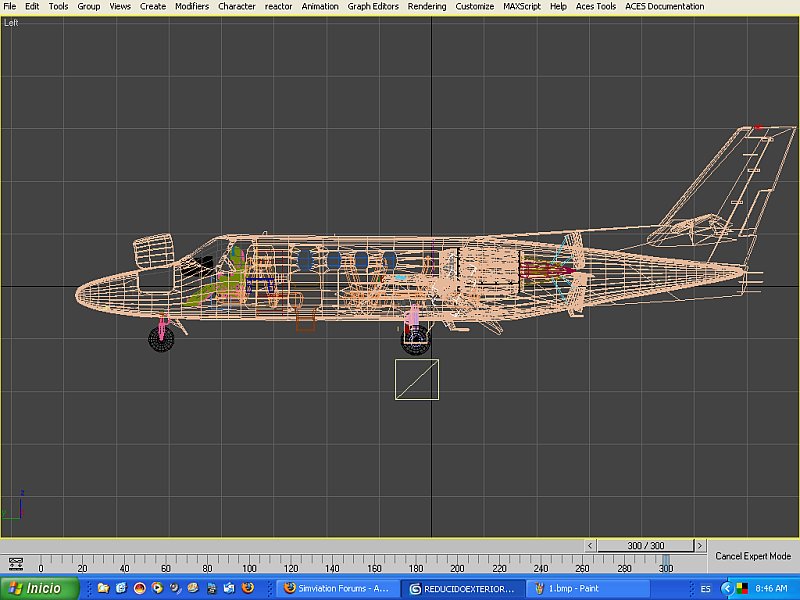
Task: Open the Rendering menu
Action: point(427,6)
